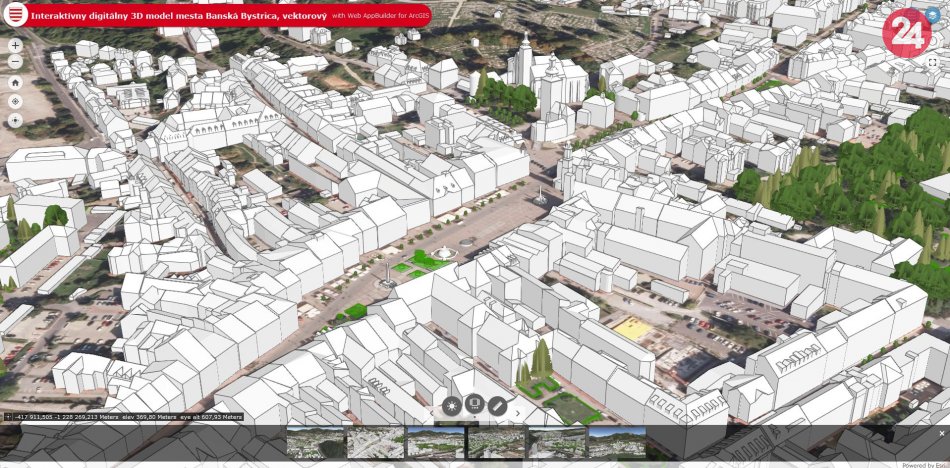Open the pencil draw widget
950x468 pixels.
pos(497,406)
